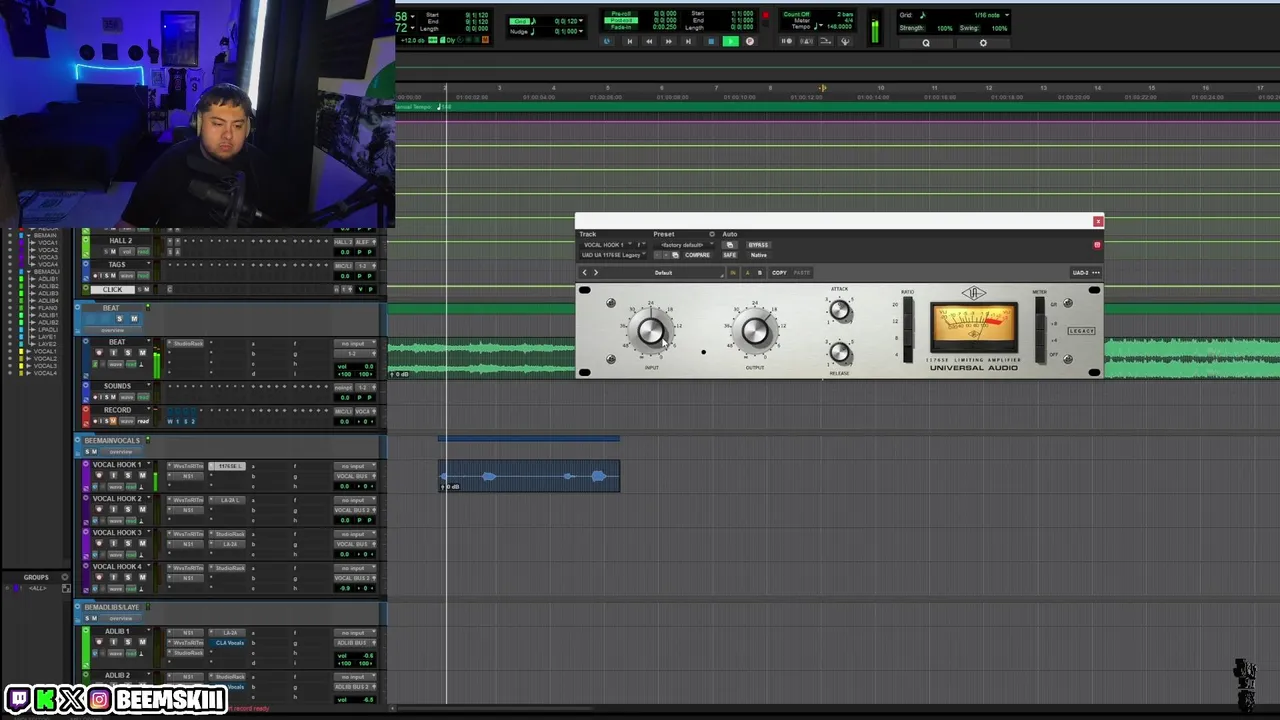The image size is (1280, 720).
Task: Mute the BEAT track
Action: 142,352
